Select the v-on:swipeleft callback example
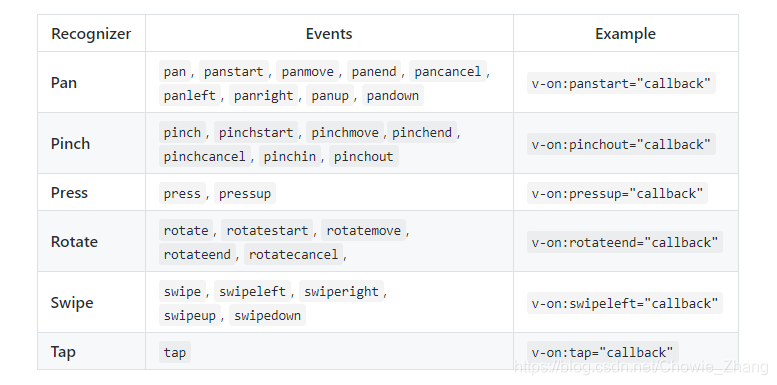Image resolution: width=777 pixels, height=385 pixels. pyautogui.click(x=624, y=303)
